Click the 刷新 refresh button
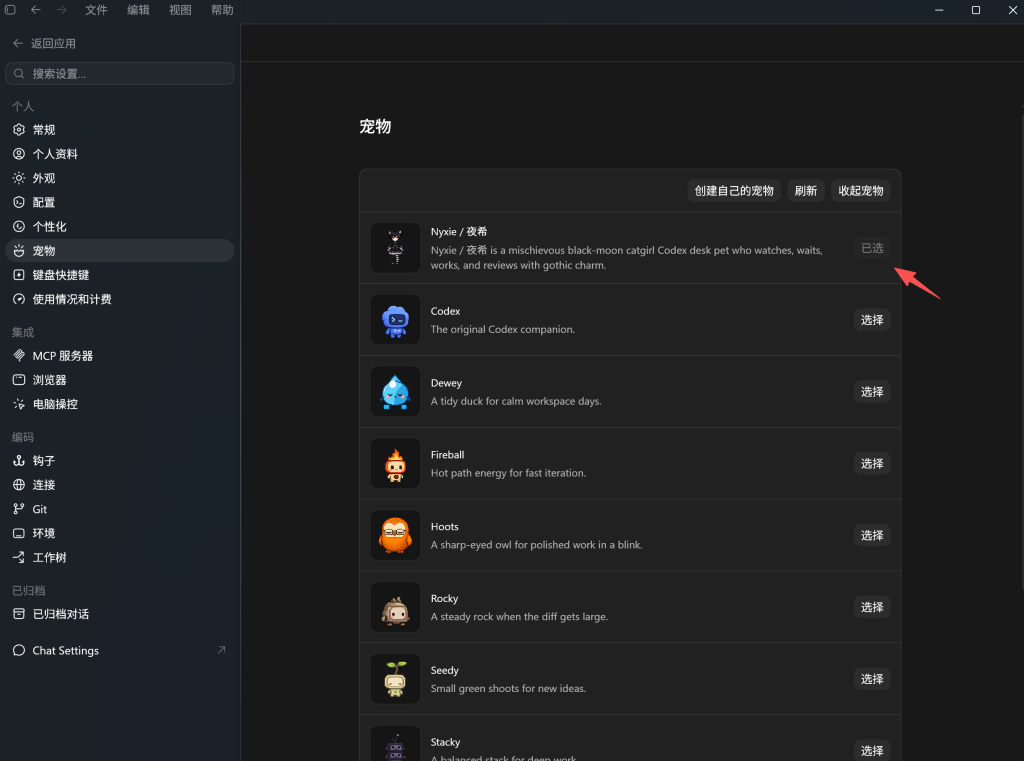The width and height of the screenshot is (1024, 761). click(806, 191)
